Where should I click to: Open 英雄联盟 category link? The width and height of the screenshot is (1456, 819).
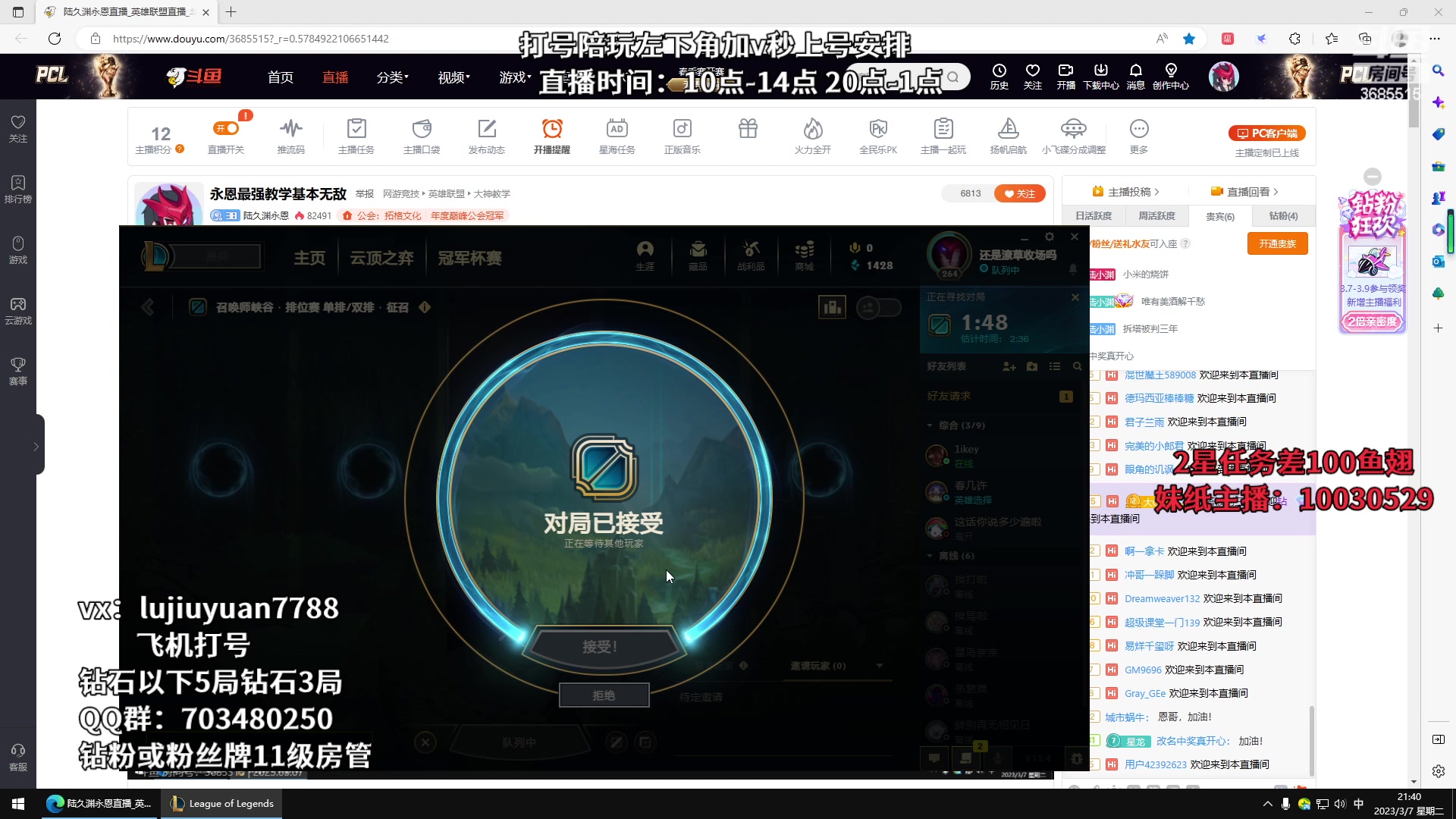(x=446, y=194)
